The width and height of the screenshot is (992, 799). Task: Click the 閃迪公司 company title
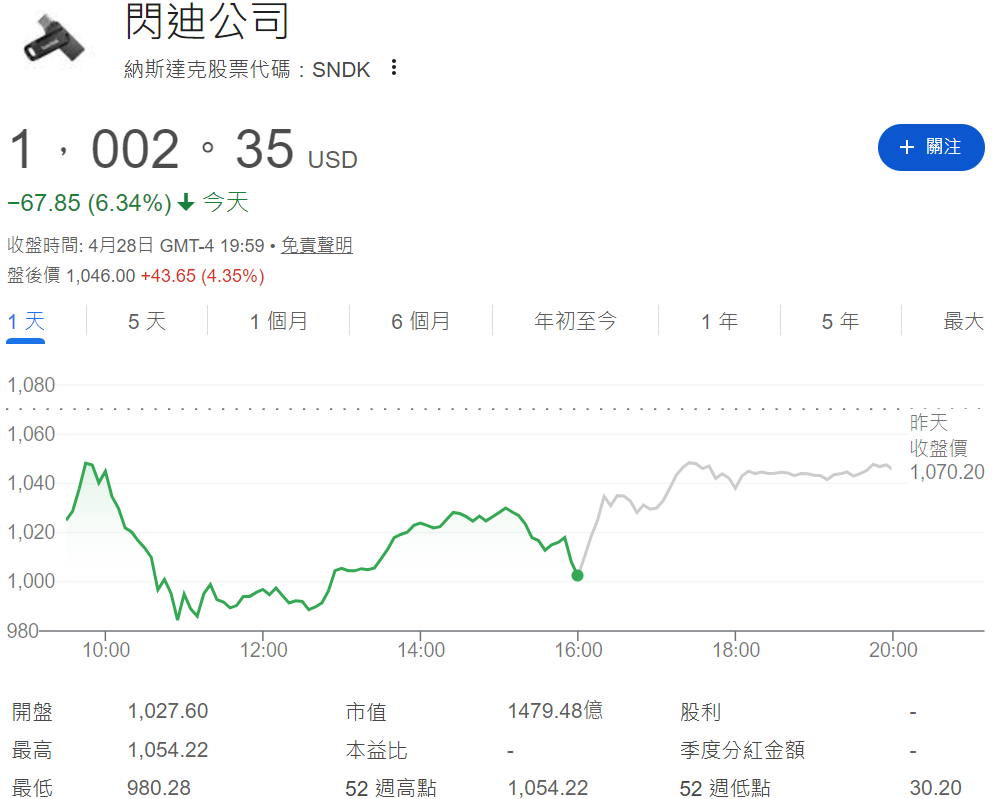[204, 24]
